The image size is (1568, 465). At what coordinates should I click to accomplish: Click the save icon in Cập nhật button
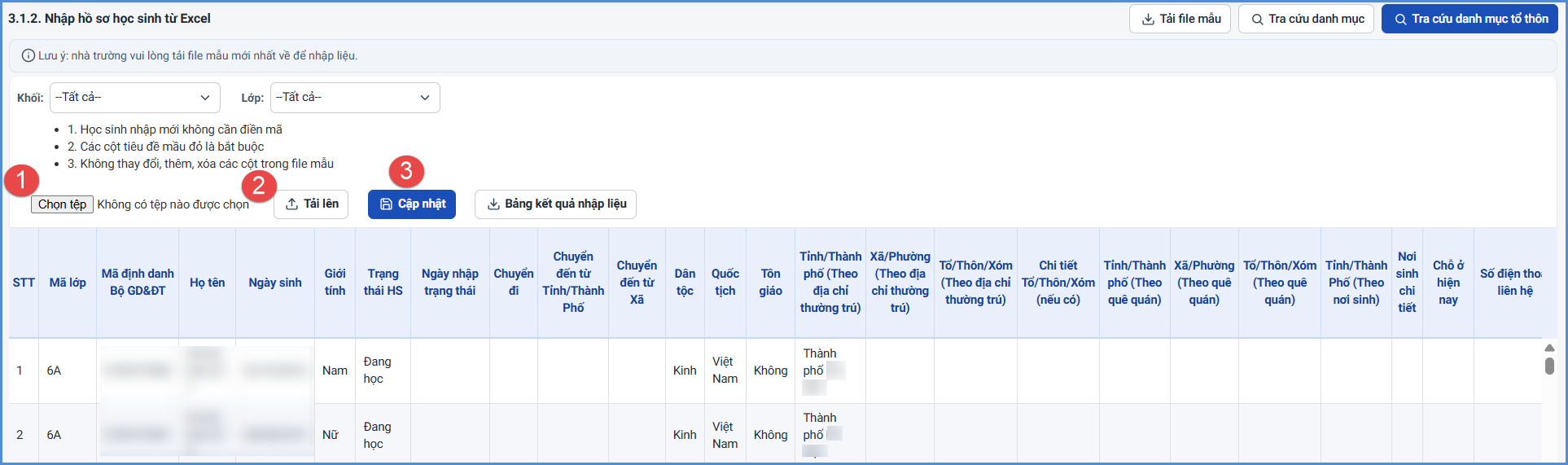(386, 204)
